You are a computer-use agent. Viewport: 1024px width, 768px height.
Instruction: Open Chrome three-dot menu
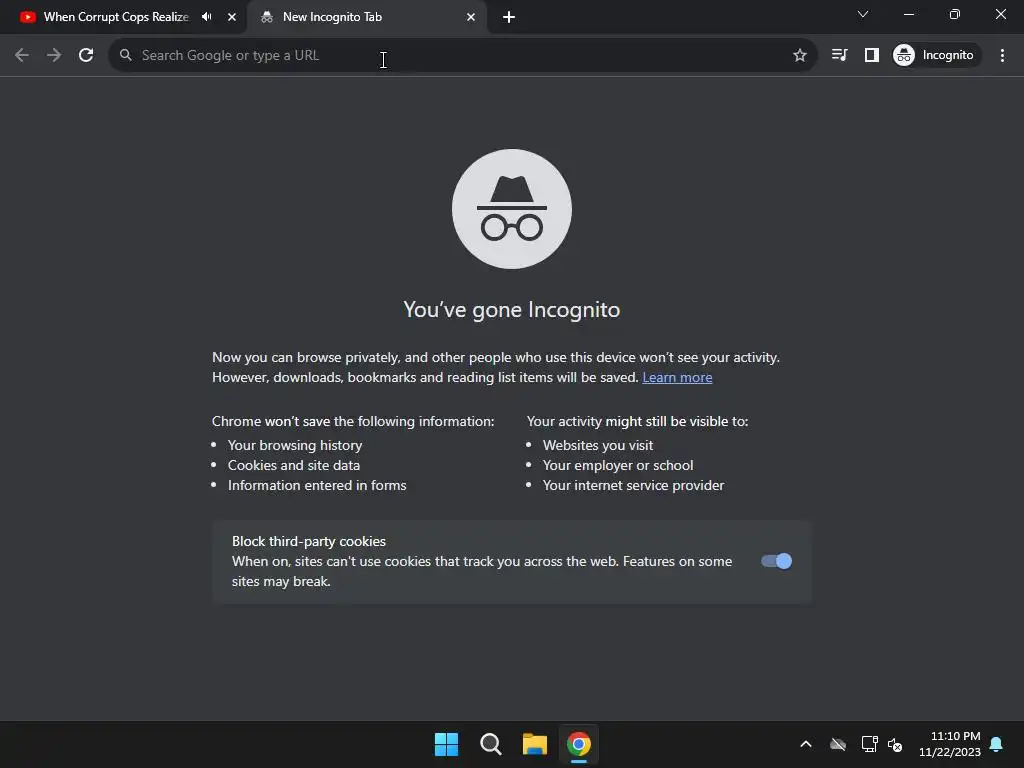click(x=1002, y=56)
